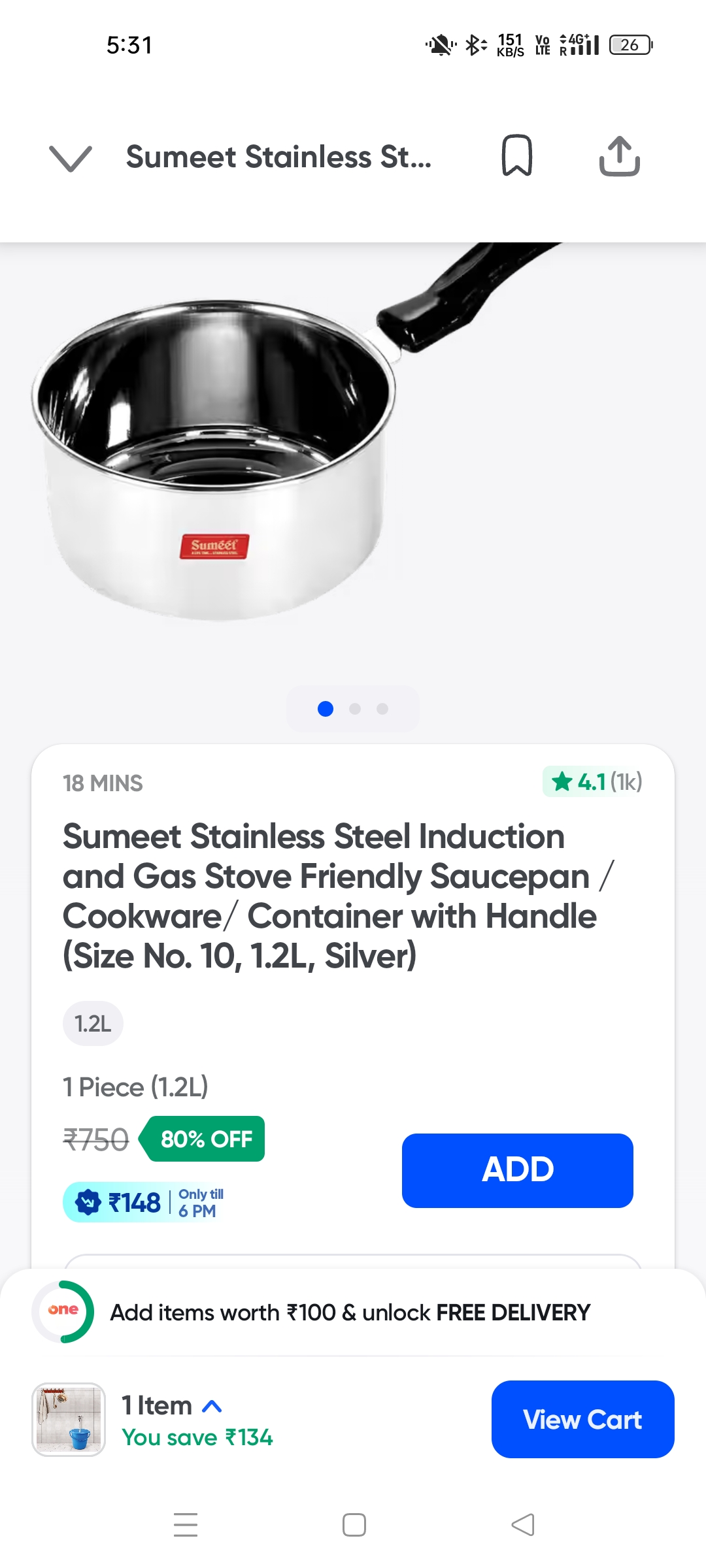The width and height of the screenshot is (706, 1568).
Task: Tap the share icon
Action: click(619, 156)
